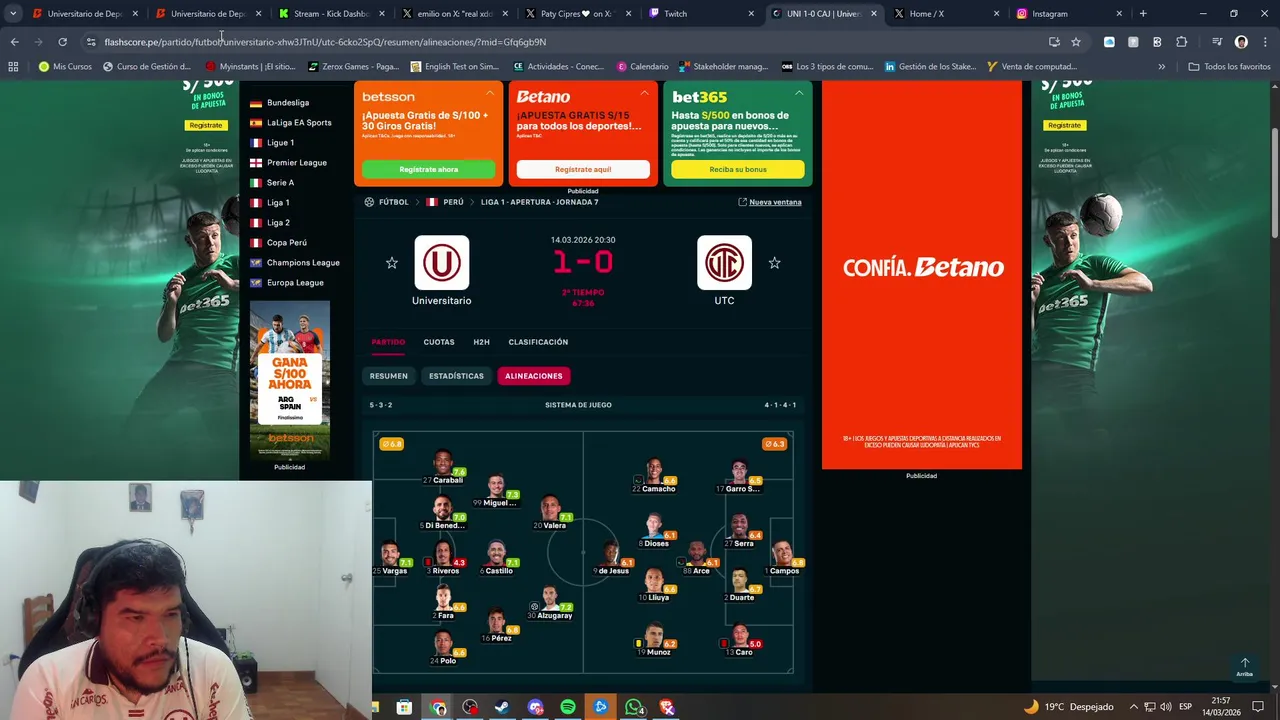
Task: Open Serie A in the league list
Action: pyautogui.click(x=280, y=183)
